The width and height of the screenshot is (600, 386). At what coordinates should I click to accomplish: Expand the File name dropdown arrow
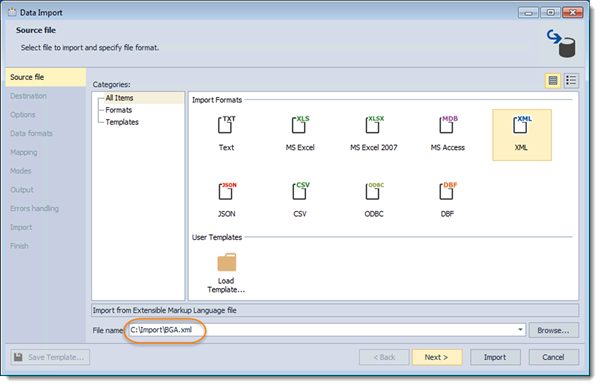tap(520, 330)
